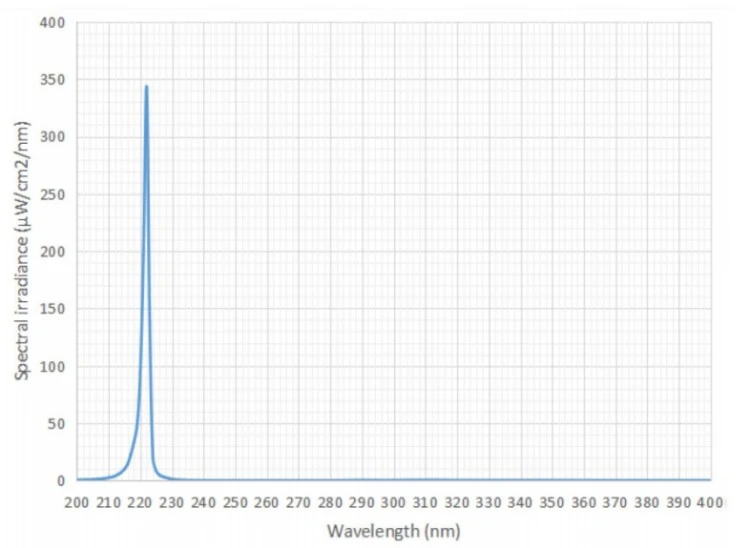This screenshot has width=750, height=548.
Task: Click the 150 y-axis tick label
Action: (52, 309)
